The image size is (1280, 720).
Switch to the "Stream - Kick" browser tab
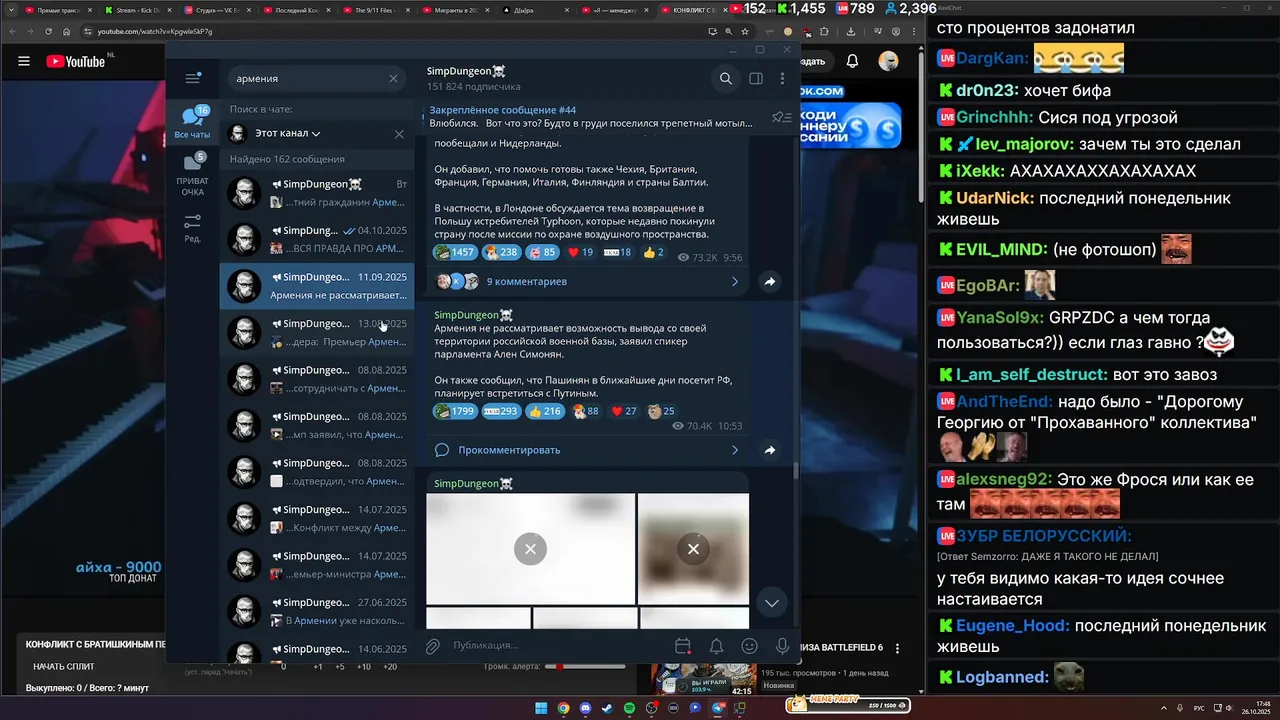click(x=138, y=9)
